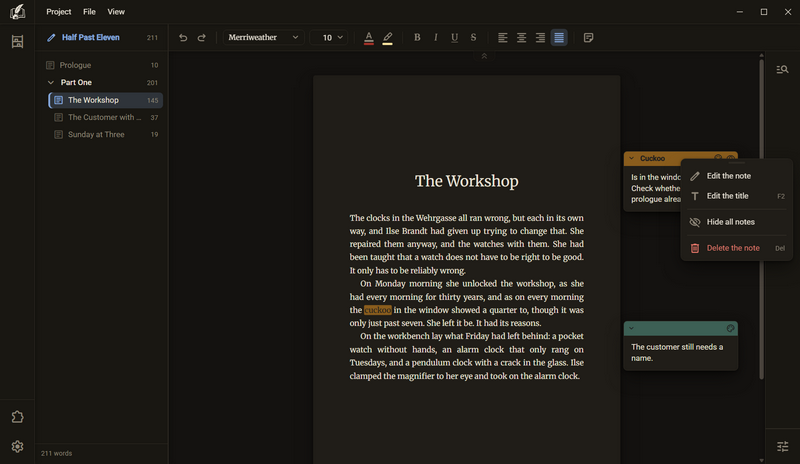
Task: Click the Half Past Eleven project title
Action: click(91, 37)
